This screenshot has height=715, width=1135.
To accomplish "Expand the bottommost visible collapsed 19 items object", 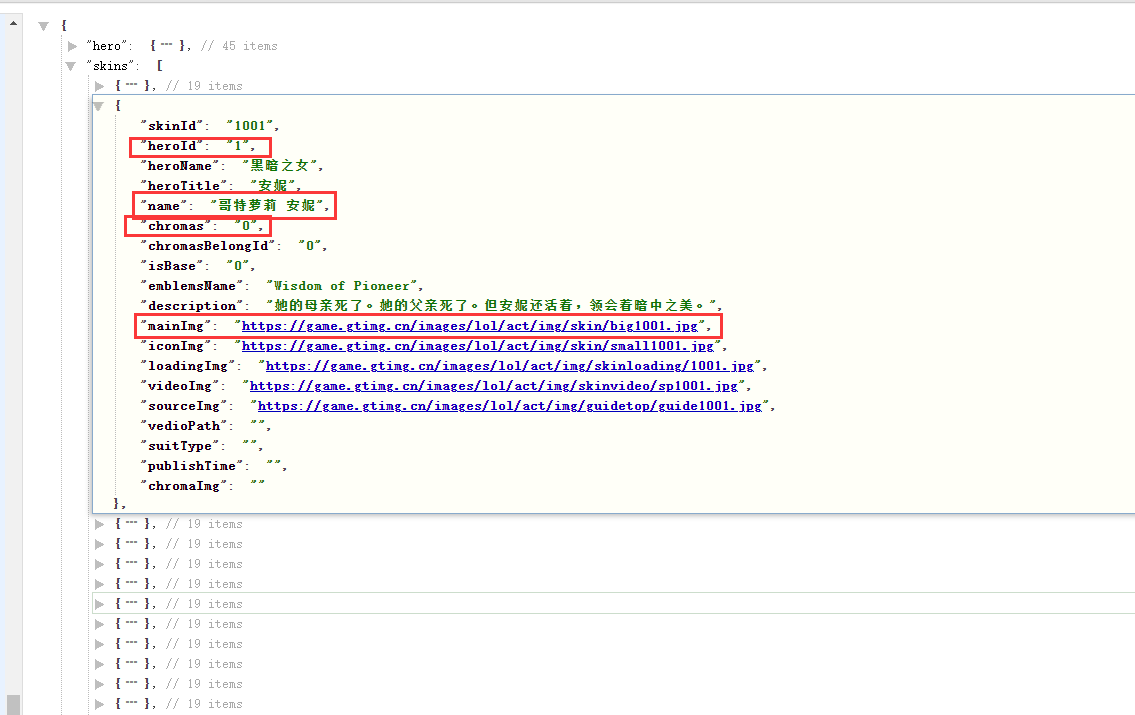I will click(100, 704).
